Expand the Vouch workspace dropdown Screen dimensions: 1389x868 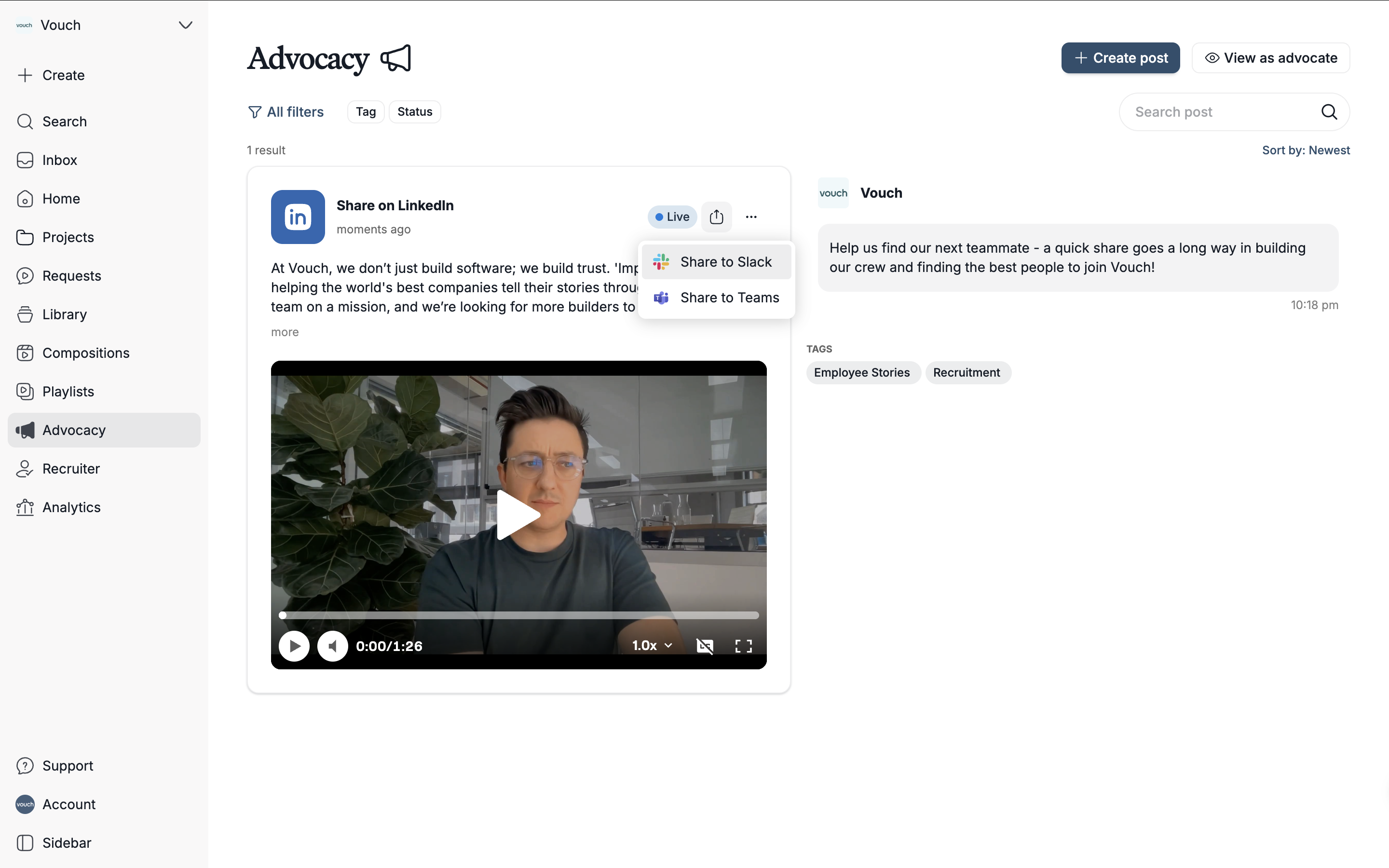click(x=185, y=25)
